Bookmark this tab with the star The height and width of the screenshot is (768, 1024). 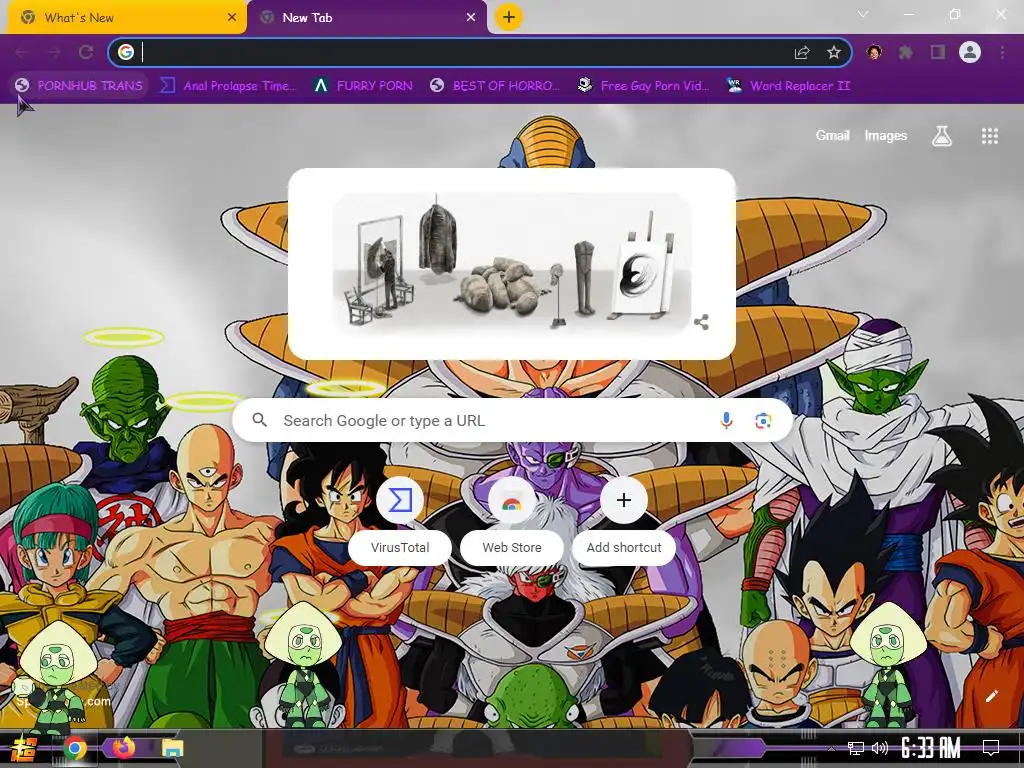[x=833, y=52]
